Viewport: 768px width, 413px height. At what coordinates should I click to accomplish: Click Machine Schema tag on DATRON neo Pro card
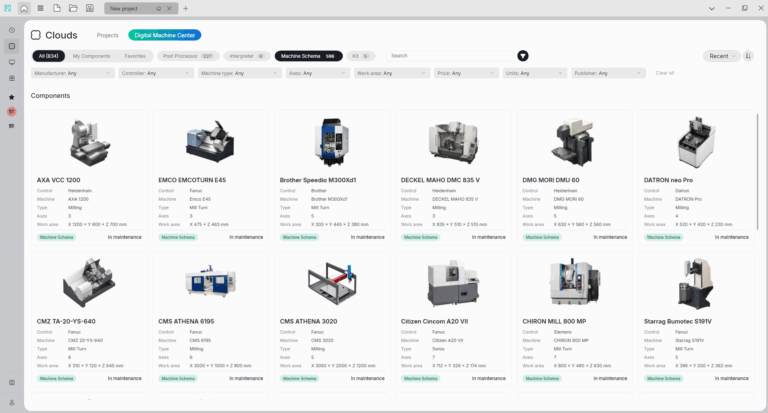click(x=663, y=237)
